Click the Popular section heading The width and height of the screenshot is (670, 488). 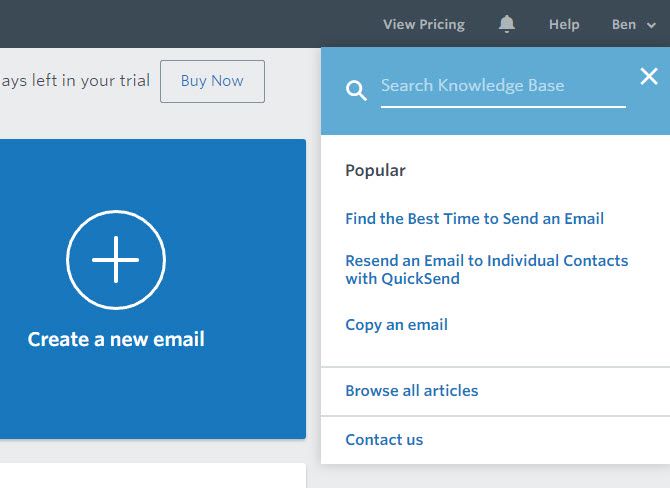(x=375, y=170)
